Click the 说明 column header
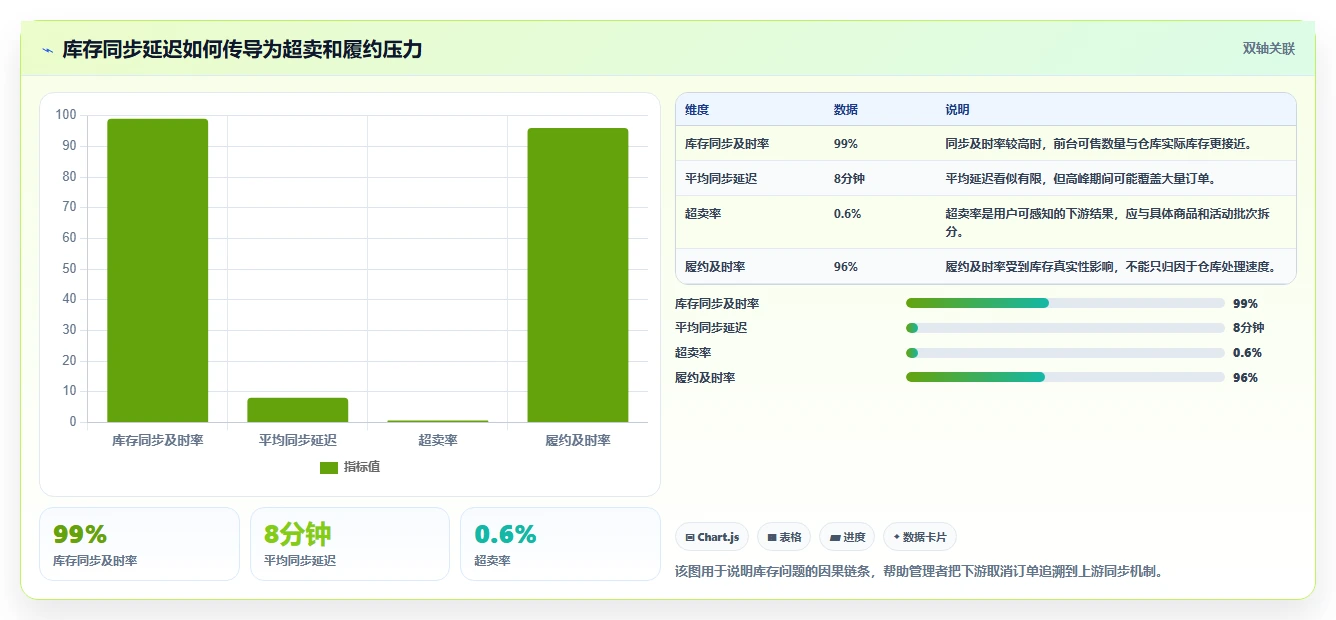 [x=957, y=110]
